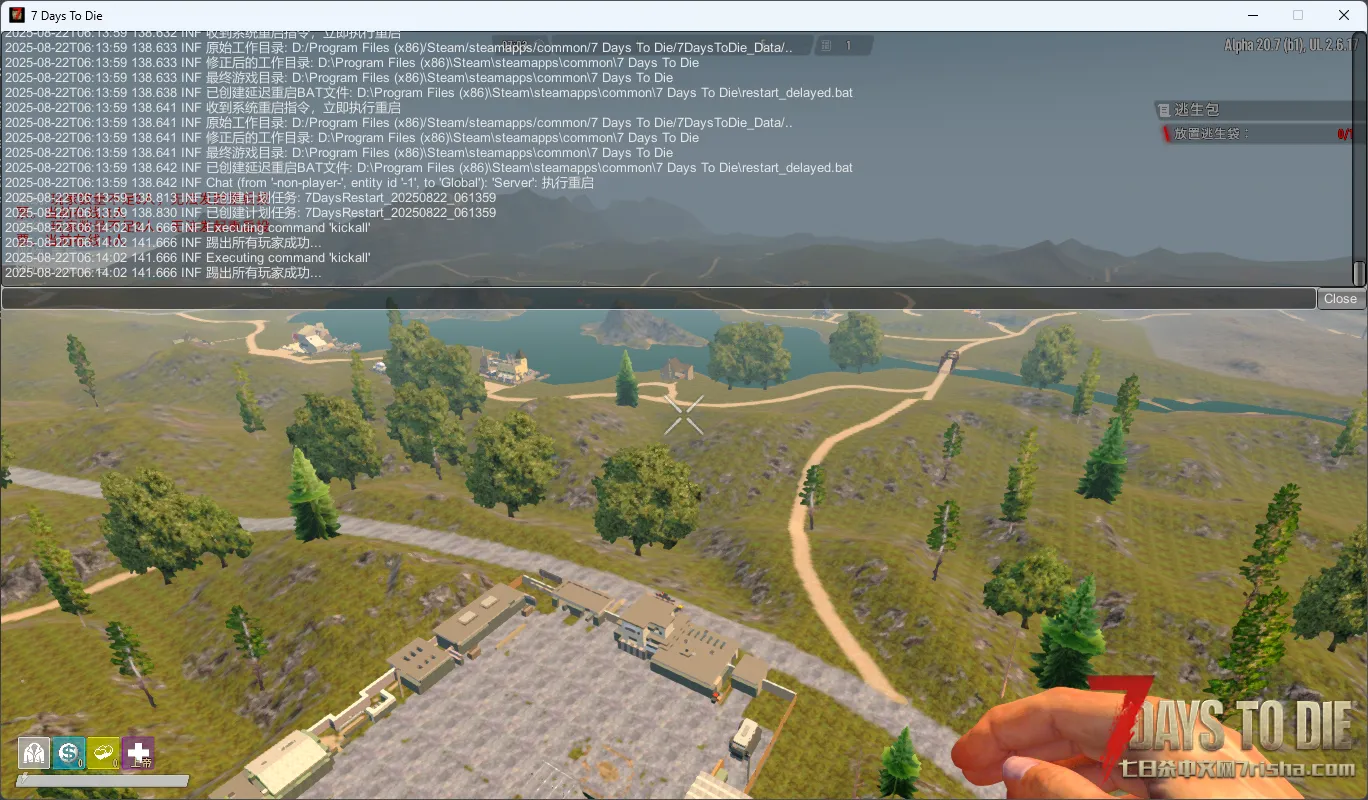Click the purple god mode cross icon

(x=138, y=753)
